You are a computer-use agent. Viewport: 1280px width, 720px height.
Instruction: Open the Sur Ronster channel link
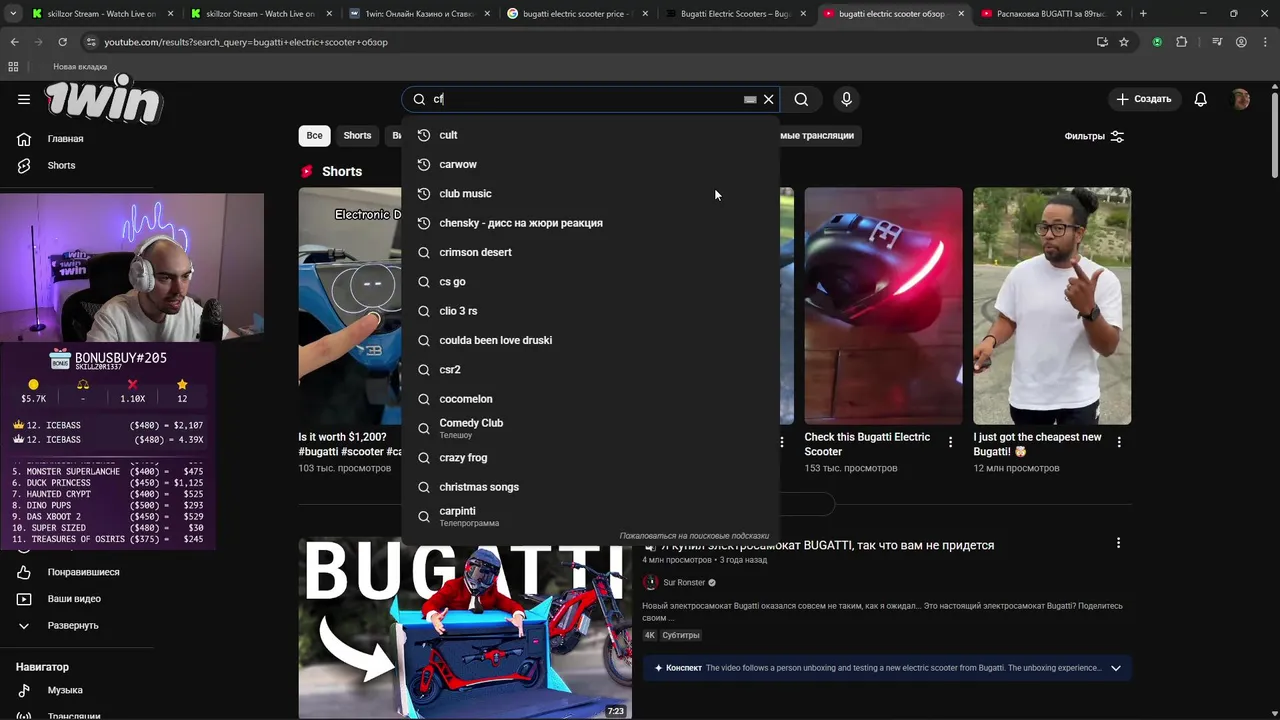pyautogui.click(x=684, y=582)
